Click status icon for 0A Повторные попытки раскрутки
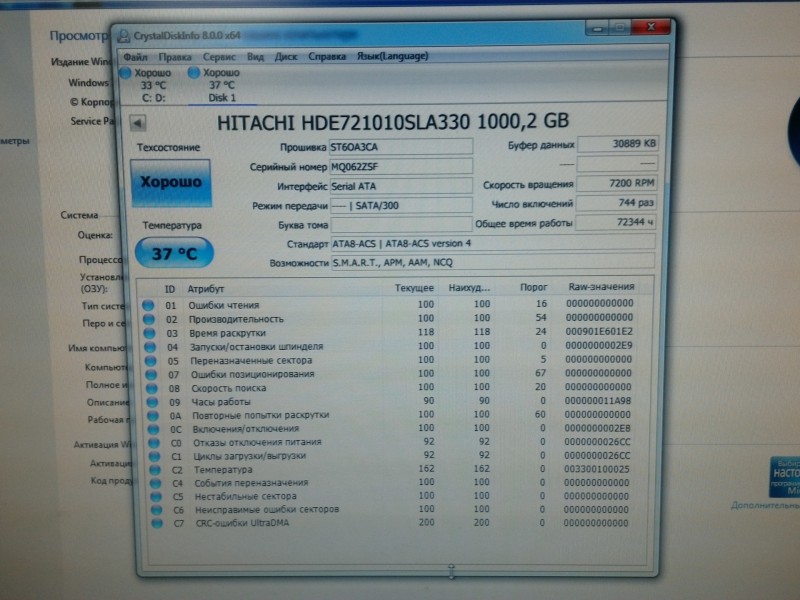 tap(153, 416)
